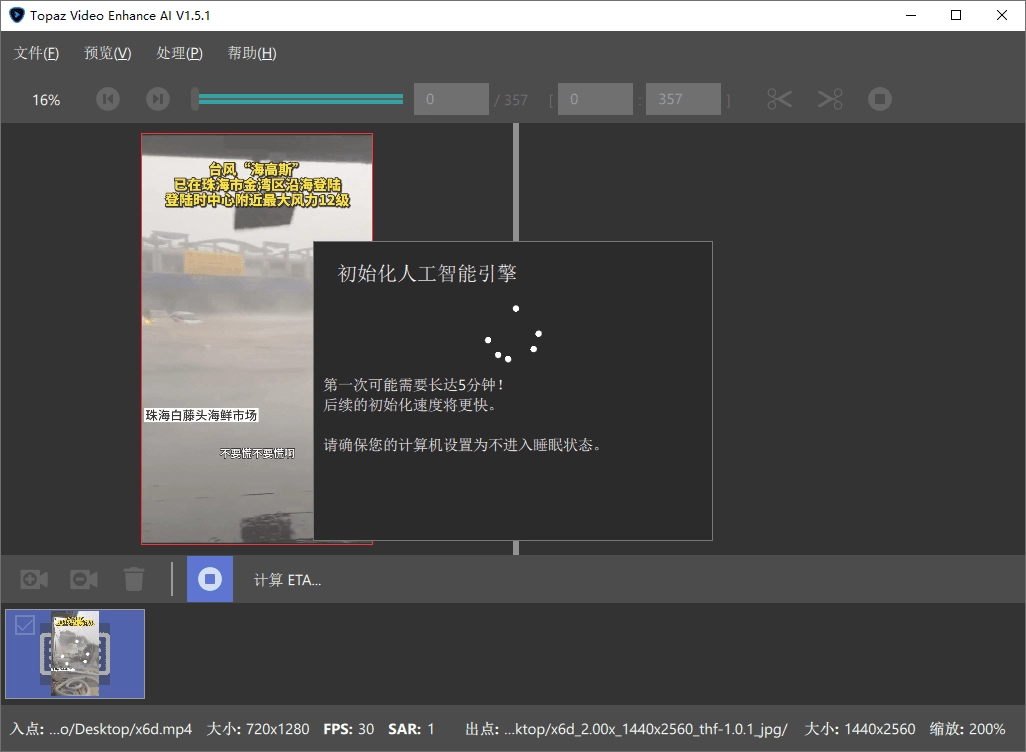Click the current frame input field

point(450,99)
